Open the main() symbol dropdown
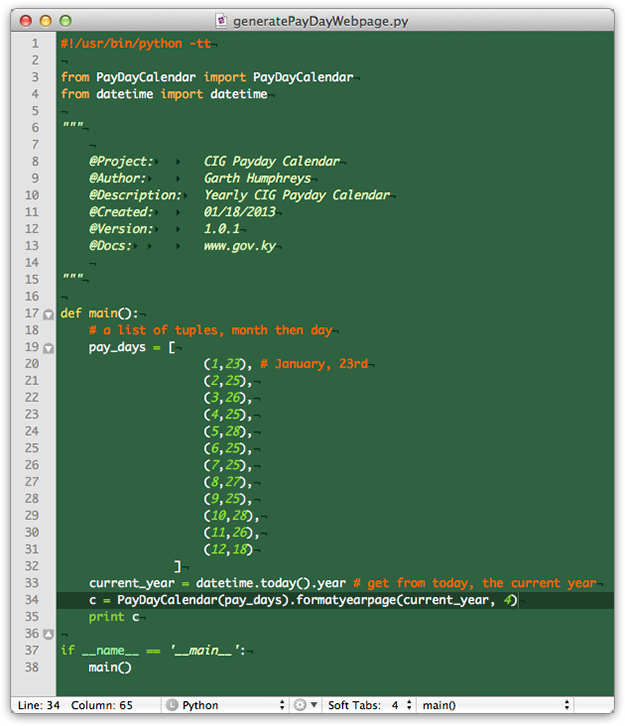The width and height of the screenshot is (625, 726). click(x=495, y=705)
